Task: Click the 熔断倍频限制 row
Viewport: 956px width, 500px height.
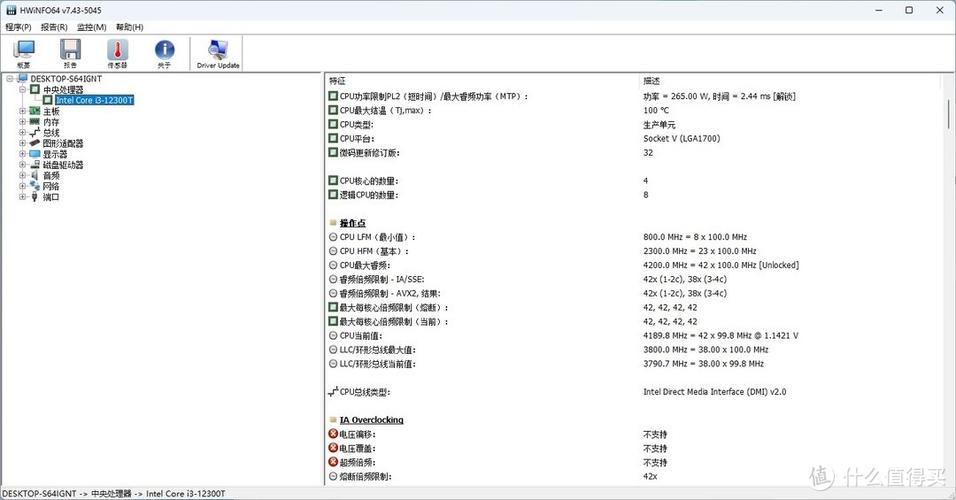Action: 635,476
